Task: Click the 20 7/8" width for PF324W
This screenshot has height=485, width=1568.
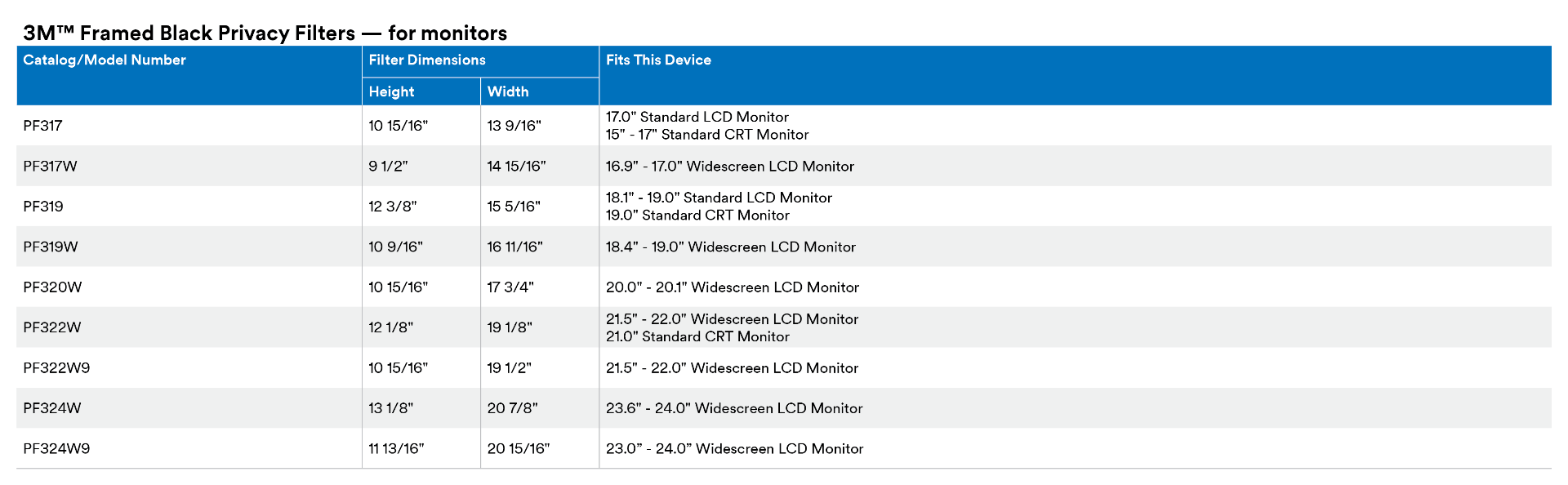Action: click(513, 408)
